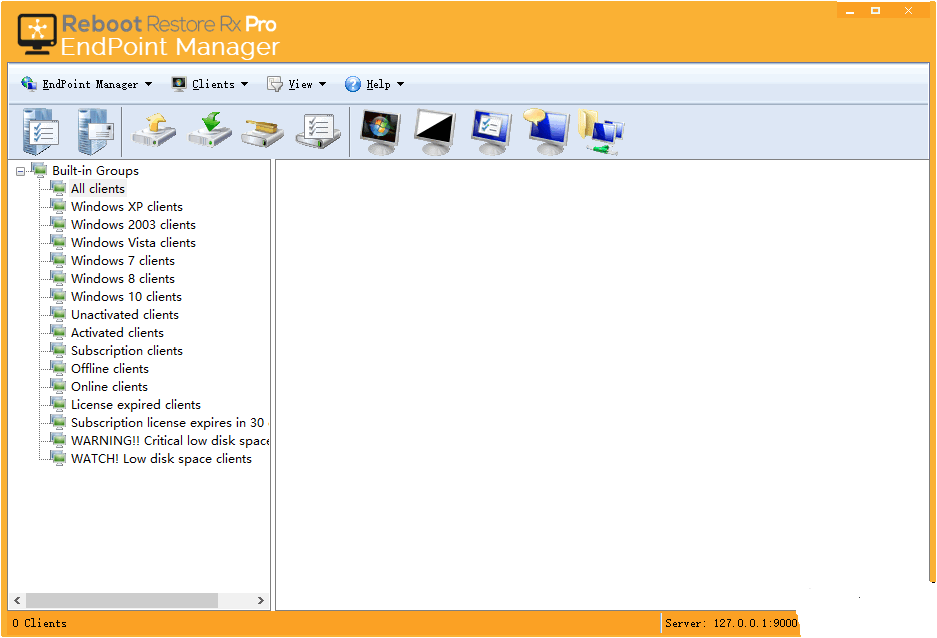Select the Offline clients group

pyautogui.click(x=110, y=369)
